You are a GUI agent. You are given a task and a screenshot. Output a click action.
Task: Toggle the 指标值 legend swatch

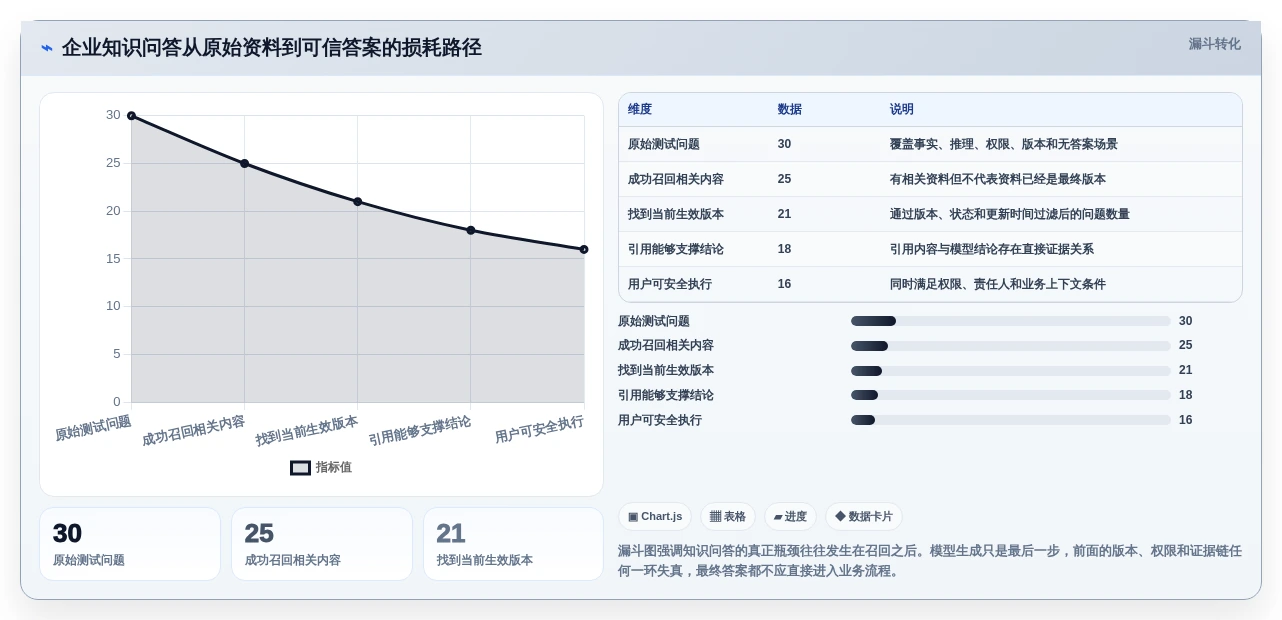tap(301, 468)
